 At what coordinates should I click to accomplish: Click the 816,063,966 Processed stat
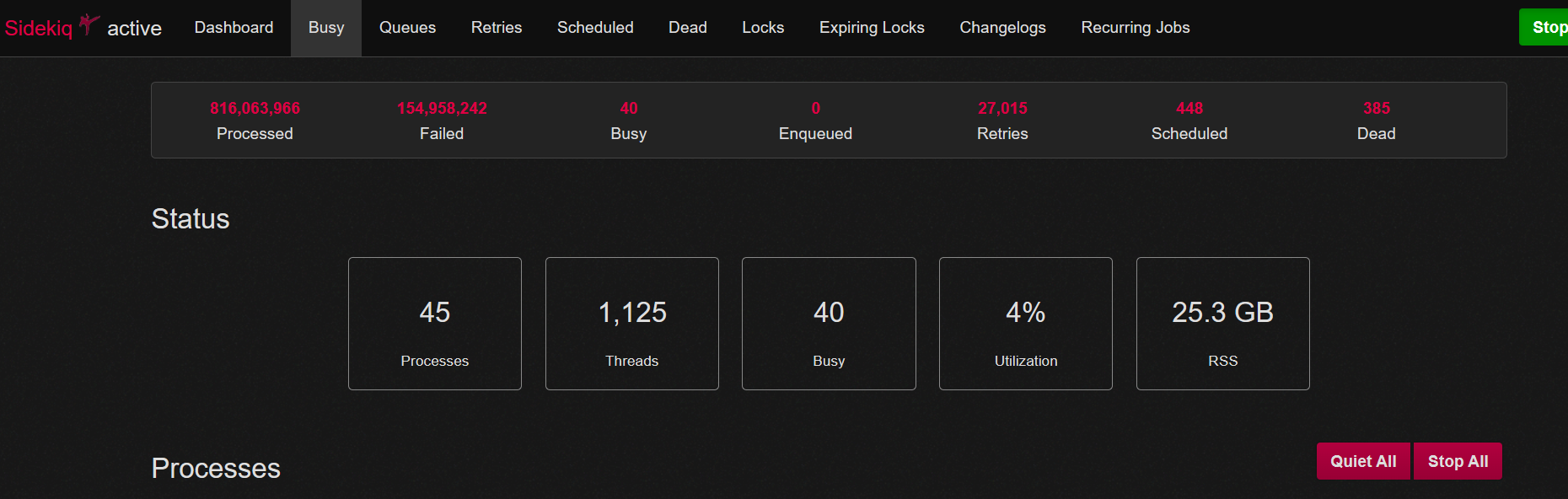[255, 120]
